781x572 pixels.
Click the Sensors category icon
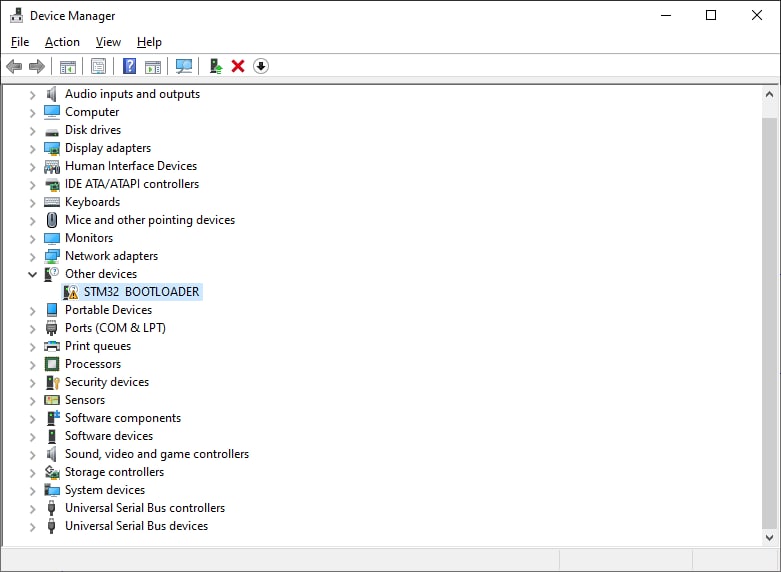pos(52,400)
